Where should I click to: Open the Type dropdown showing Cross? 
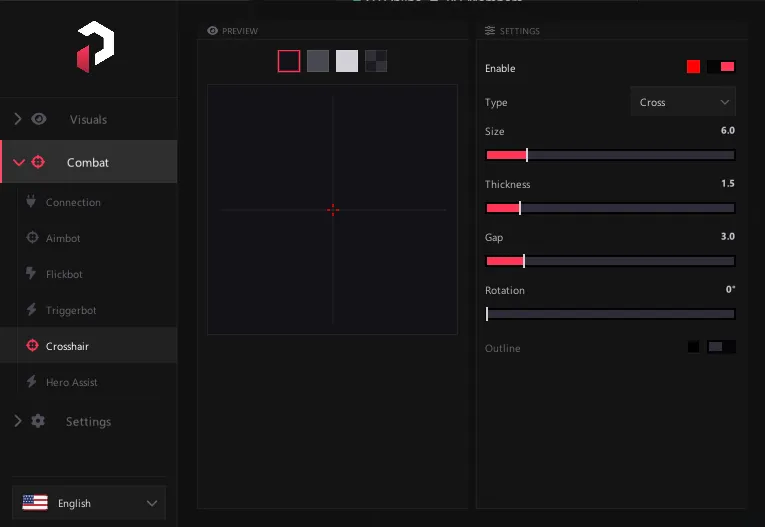[683, 102]
